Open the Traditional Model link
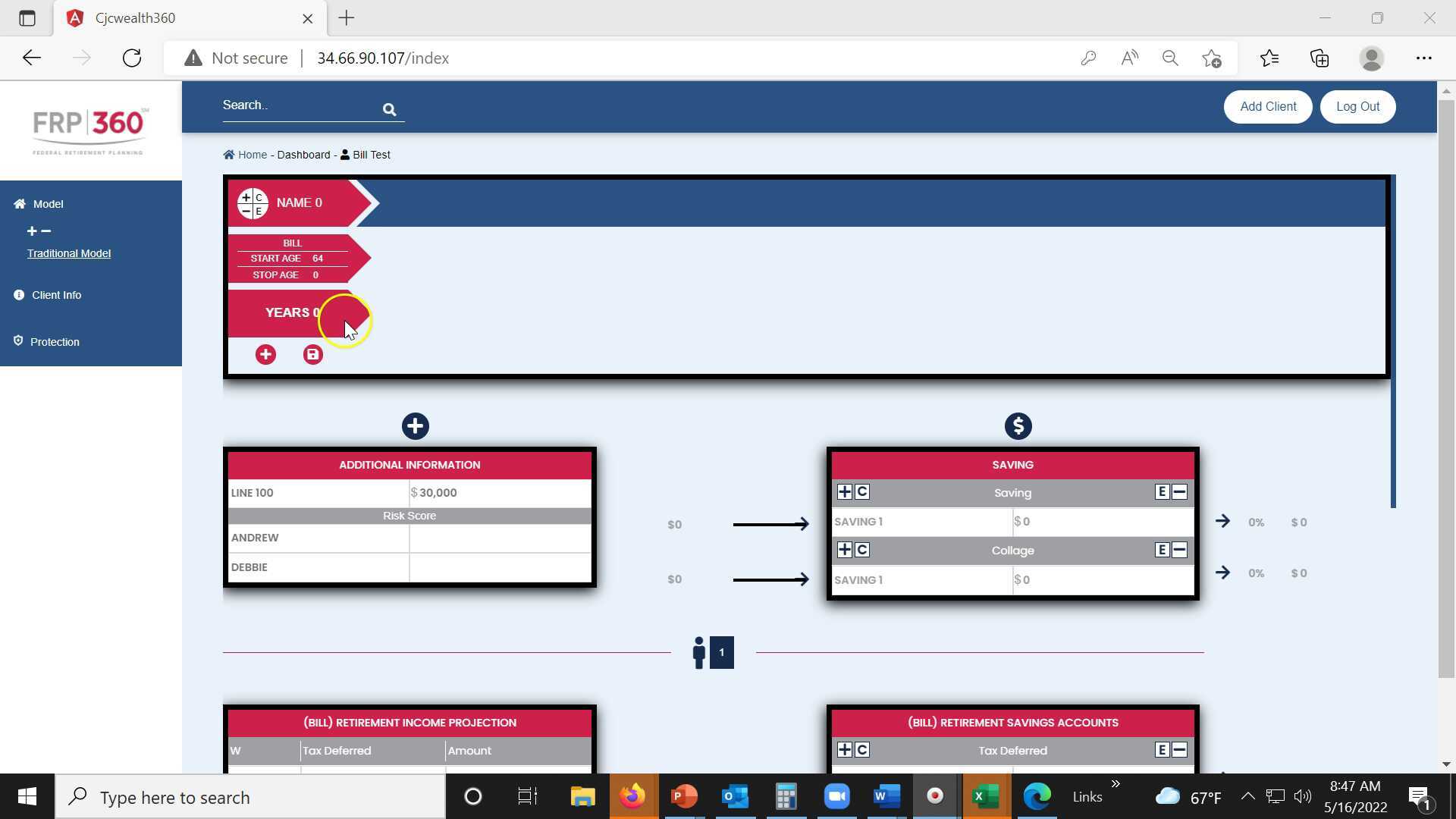1456x819 pixels. [x=69, y=253]
